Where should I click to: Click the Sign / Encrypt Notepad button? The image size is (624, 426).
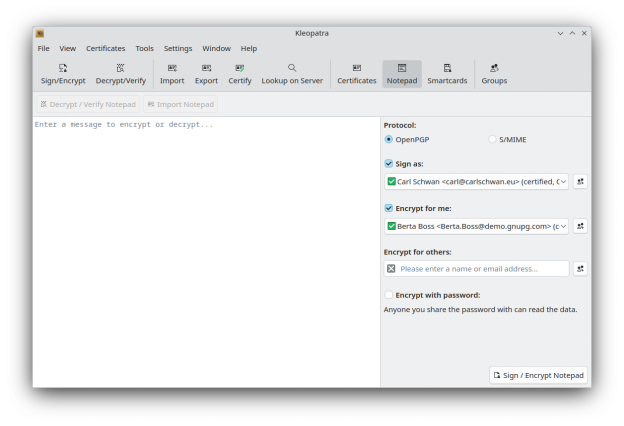tap(538, 375)
